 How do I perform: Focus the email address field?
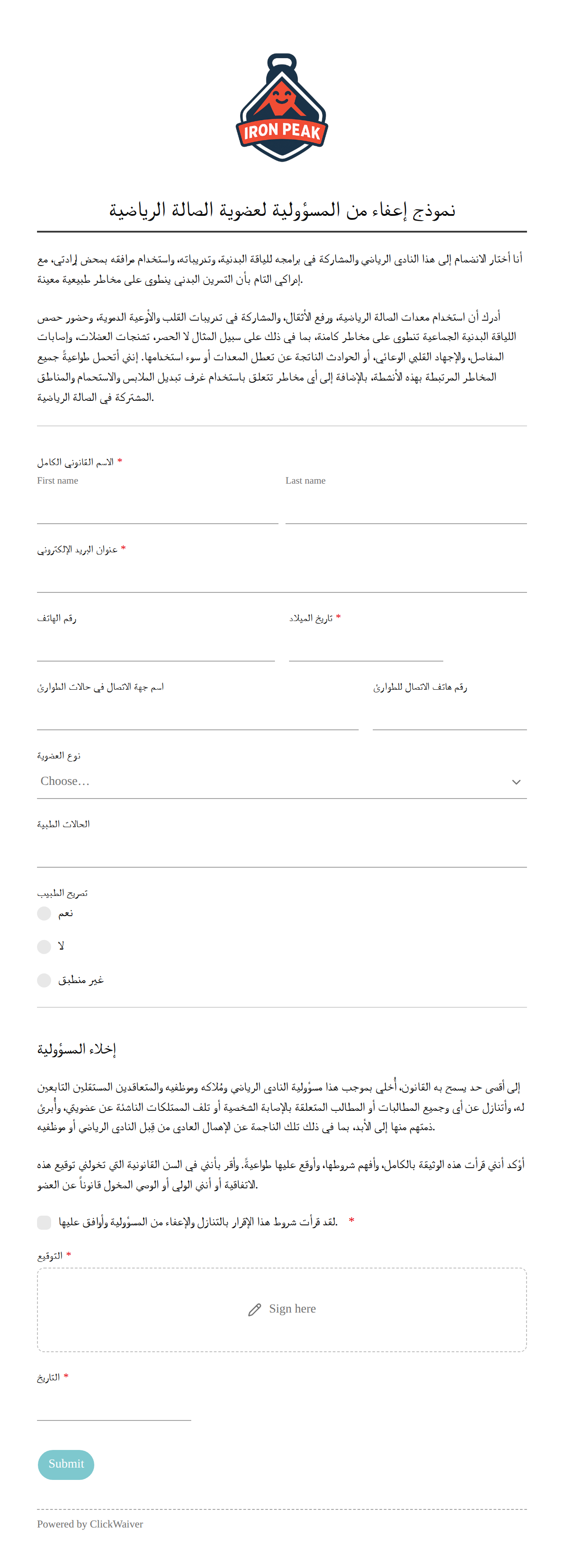click(x=282, y=576)
